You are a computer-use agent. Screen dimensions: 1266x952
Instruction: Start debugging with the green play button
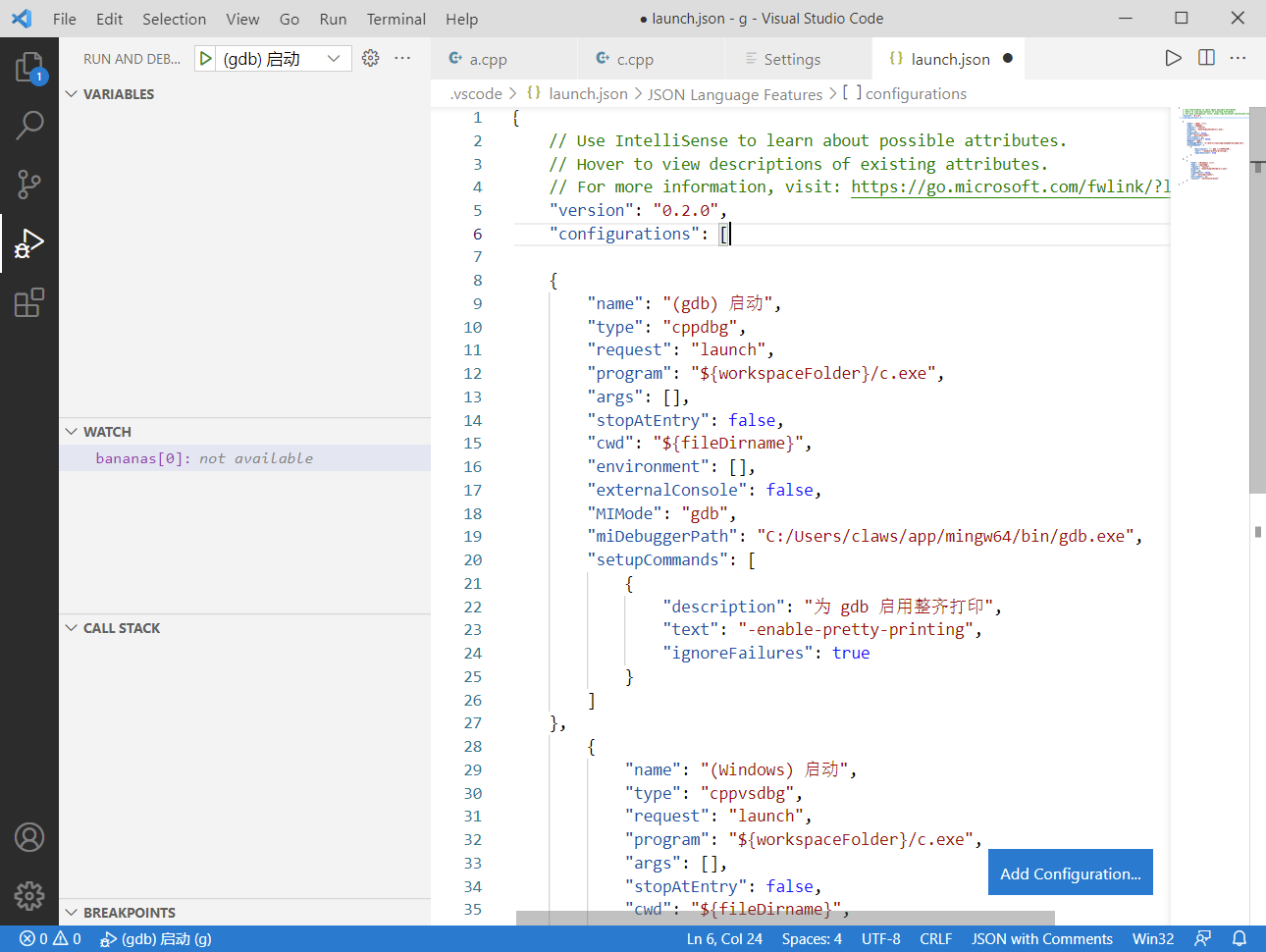pyautogui.click(x=205, y=59)
